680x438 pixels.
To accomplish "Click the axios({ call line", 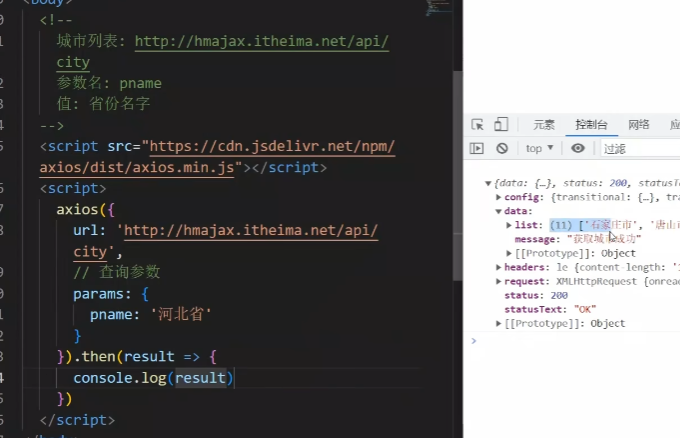I will click(x=85, y=209).
